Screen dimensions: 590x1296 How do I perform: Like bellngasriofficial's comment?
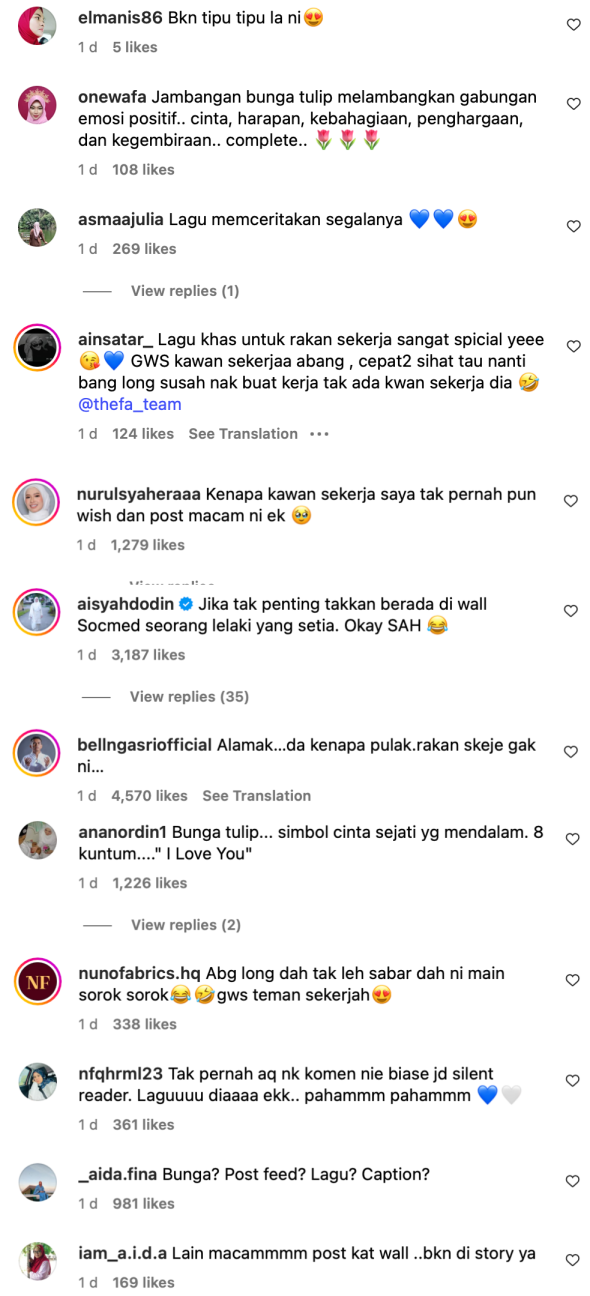click(571, 751)
